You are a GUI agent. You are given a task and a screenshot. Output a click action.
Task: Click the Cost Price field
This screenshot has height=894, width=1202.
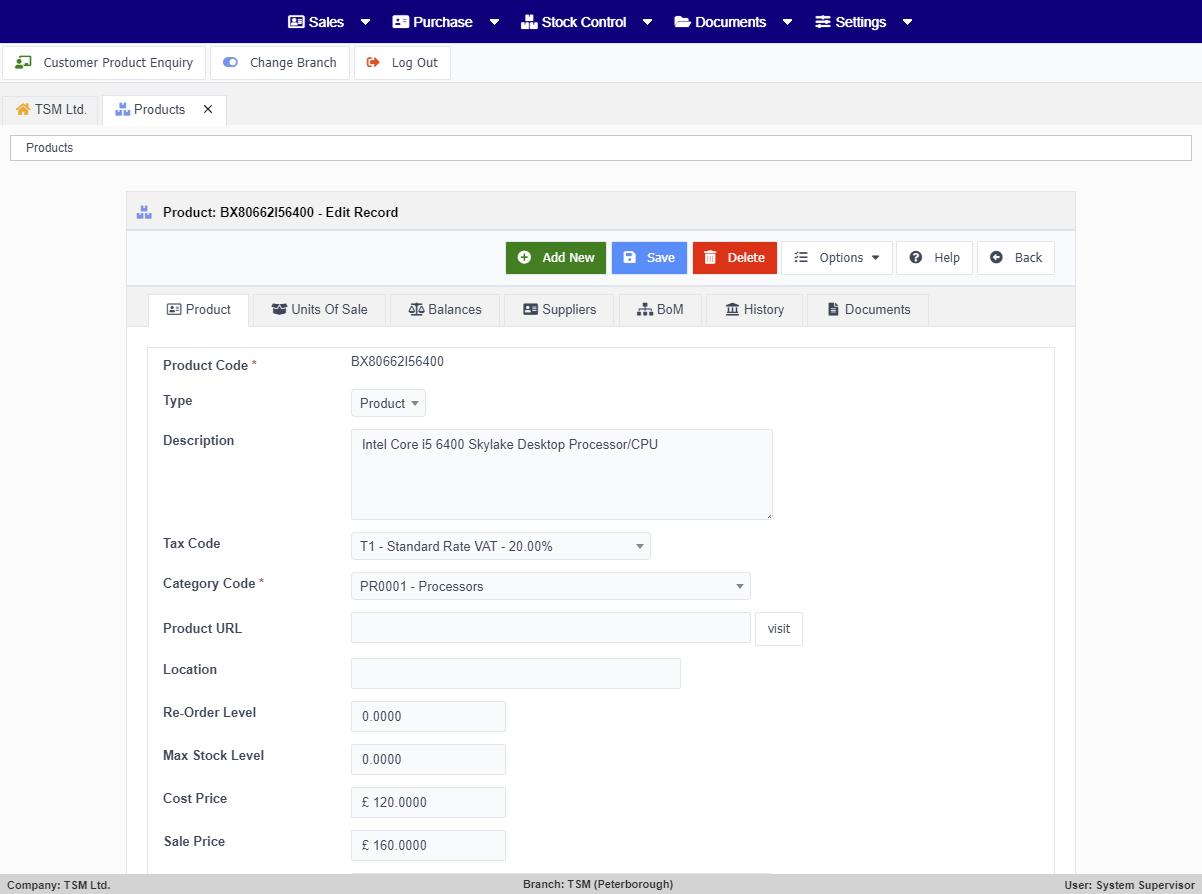coord(428,803)
